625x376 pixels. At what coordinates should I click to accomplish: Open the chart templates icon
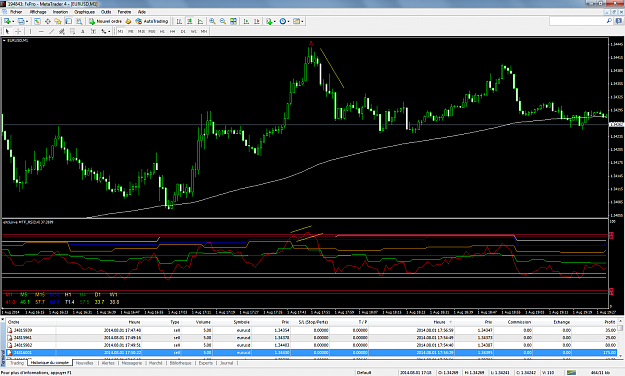pyautogui.click(x=296, y=21)
